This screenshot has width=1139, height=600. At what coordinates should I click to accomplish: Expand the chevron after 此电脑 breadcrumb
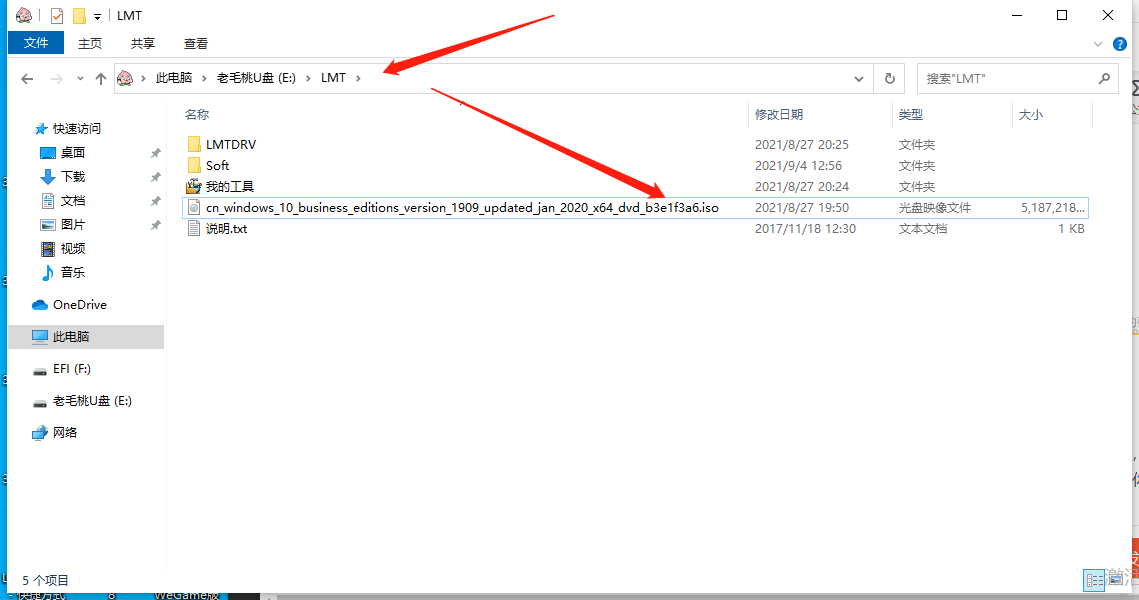coord(204,78)
